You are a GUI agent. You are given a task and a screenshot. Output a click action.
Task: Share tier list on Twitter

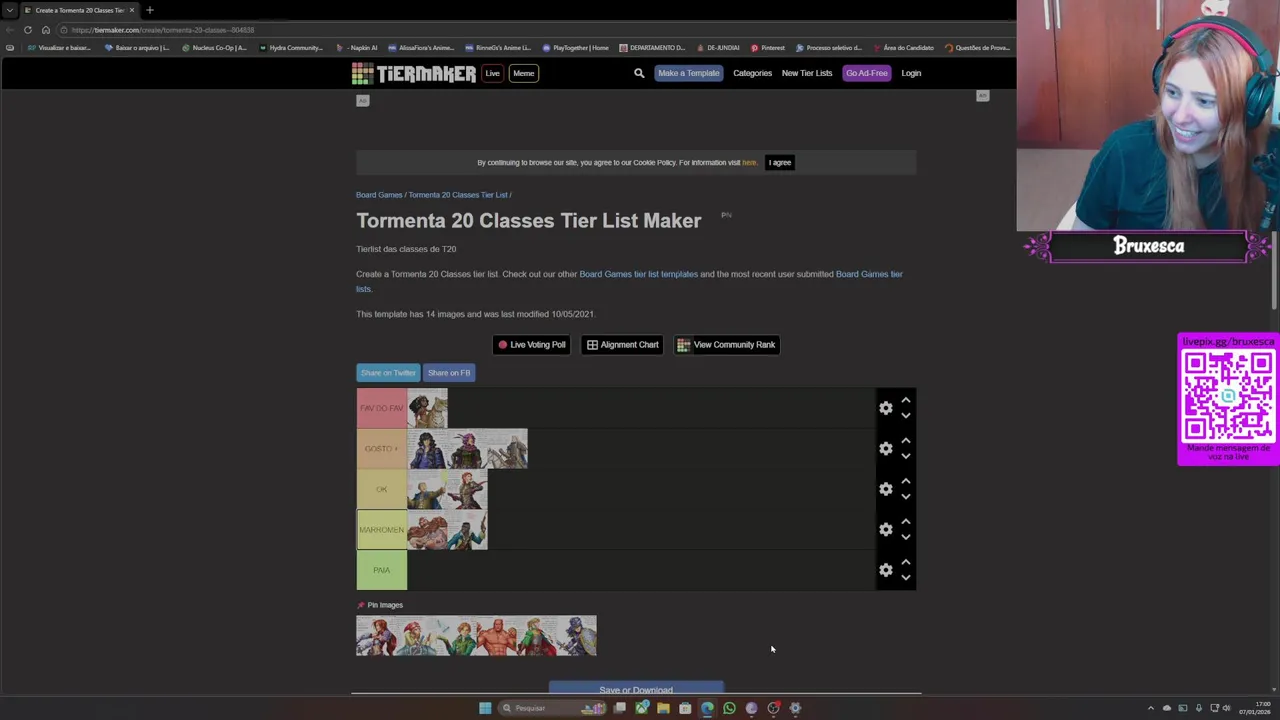click(388, 373)
